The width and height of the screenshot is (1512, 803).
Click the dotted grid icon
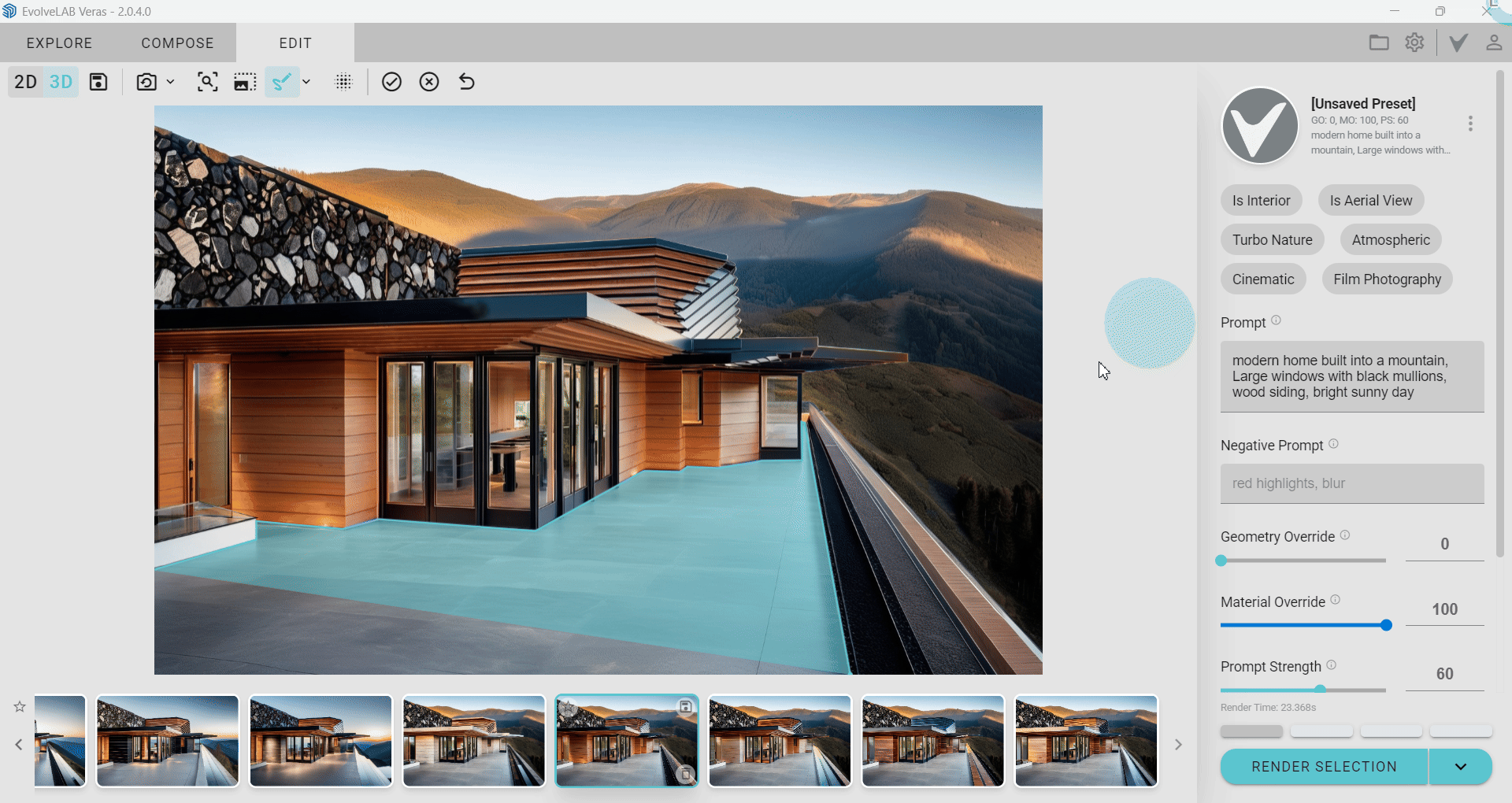click(344, 82)
